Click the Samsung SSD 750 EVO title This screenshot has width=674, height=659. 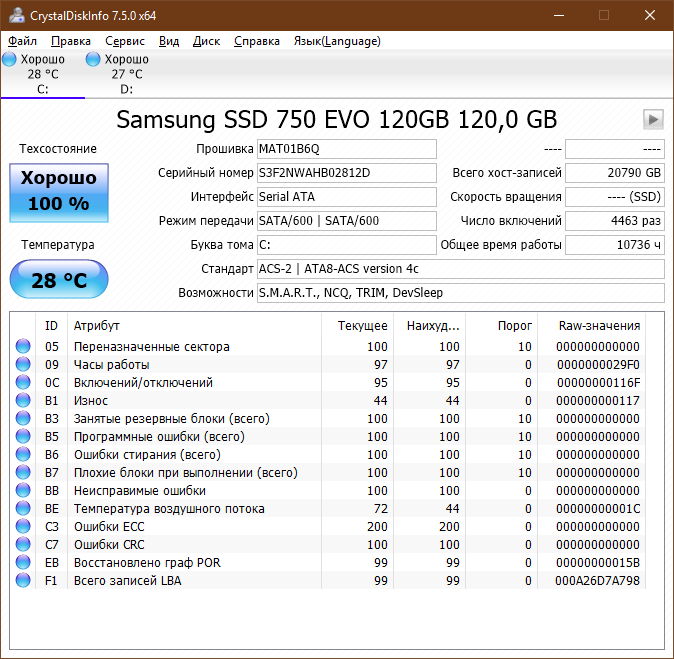pyautogui.click(x=337, y=120)
